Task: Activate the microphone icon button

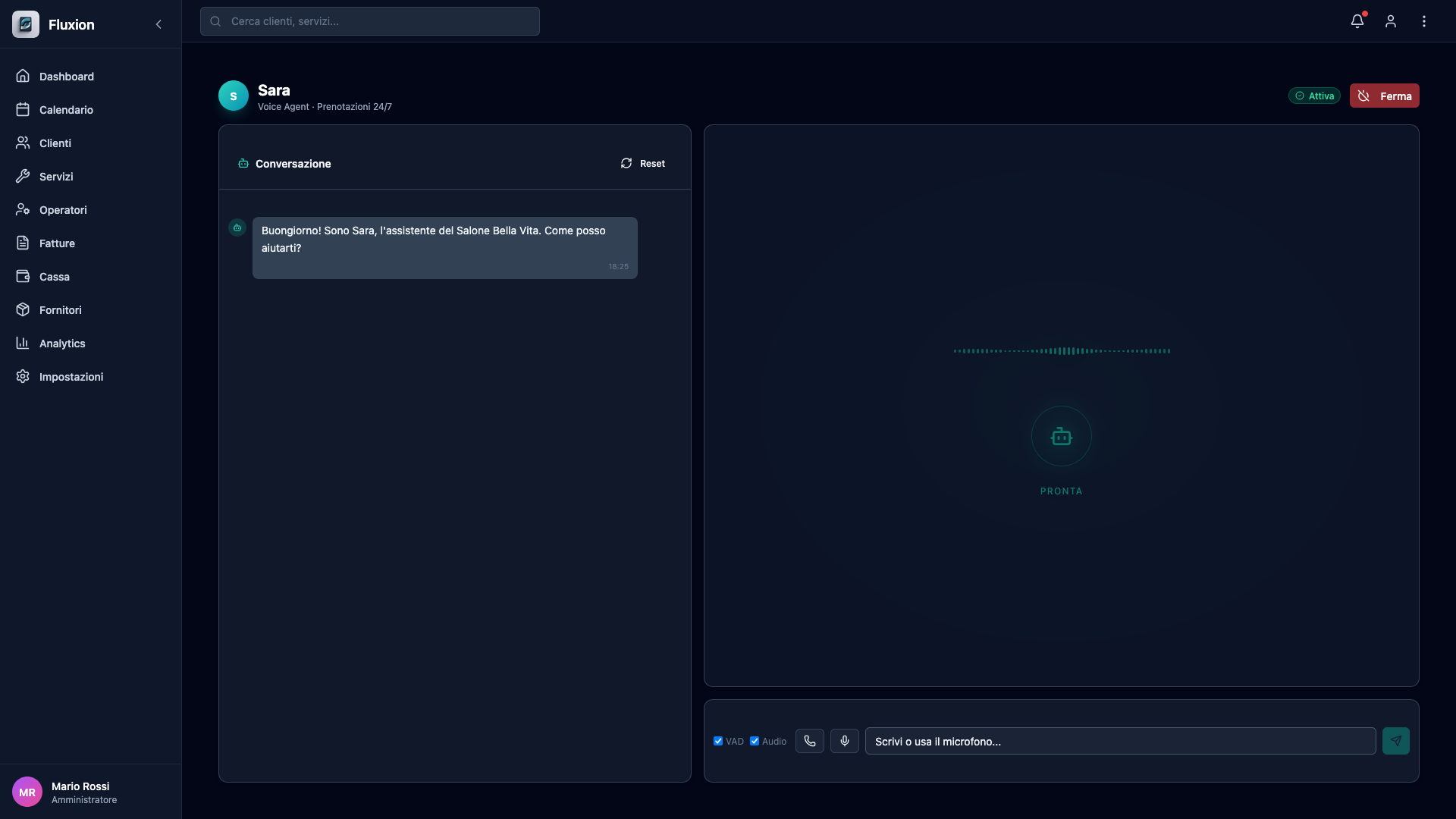Action: pos(844,741)
